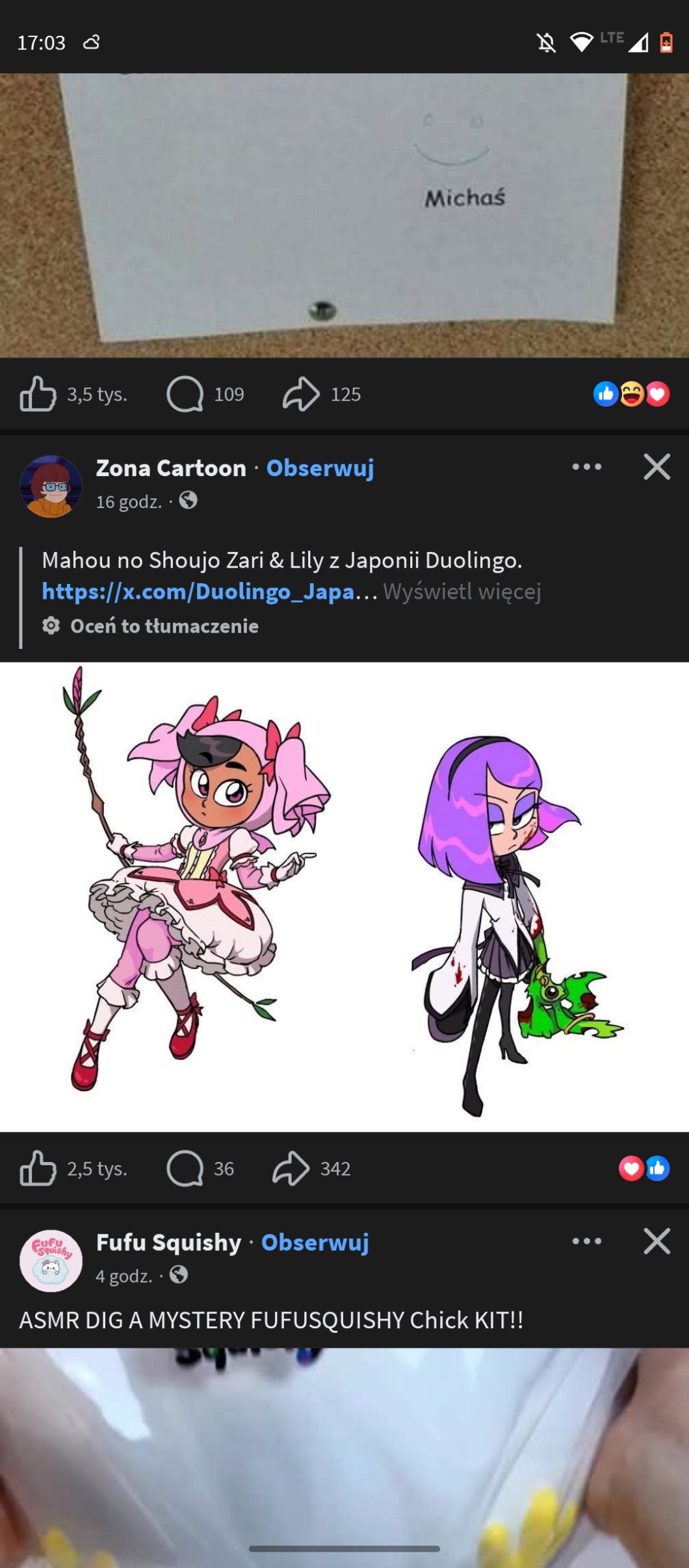Open three-dot menu for Fufu Squishy post

click(x=587, y=1241)
